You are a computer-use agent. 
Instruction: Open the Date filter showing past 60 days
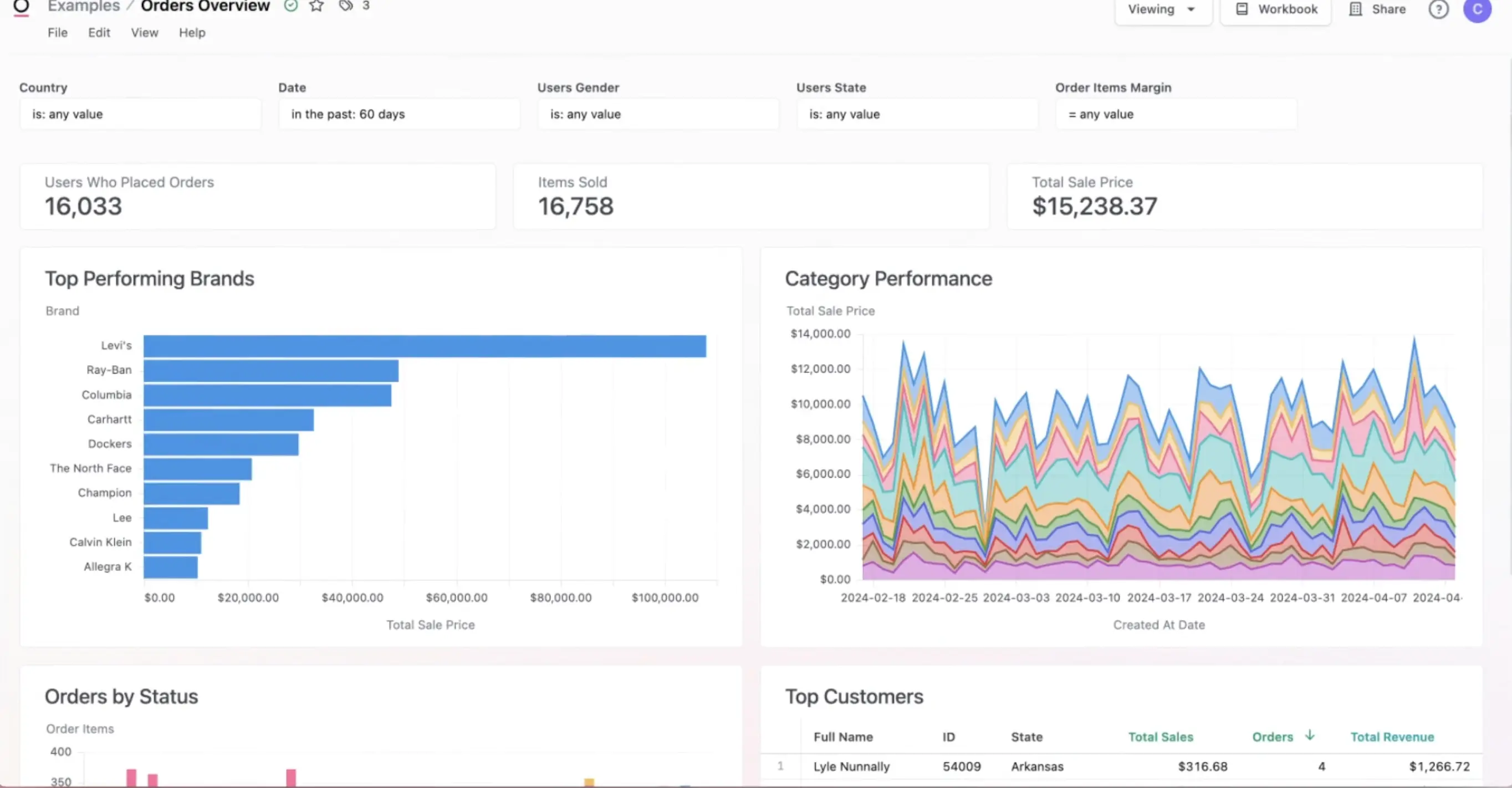pos(399,114)
